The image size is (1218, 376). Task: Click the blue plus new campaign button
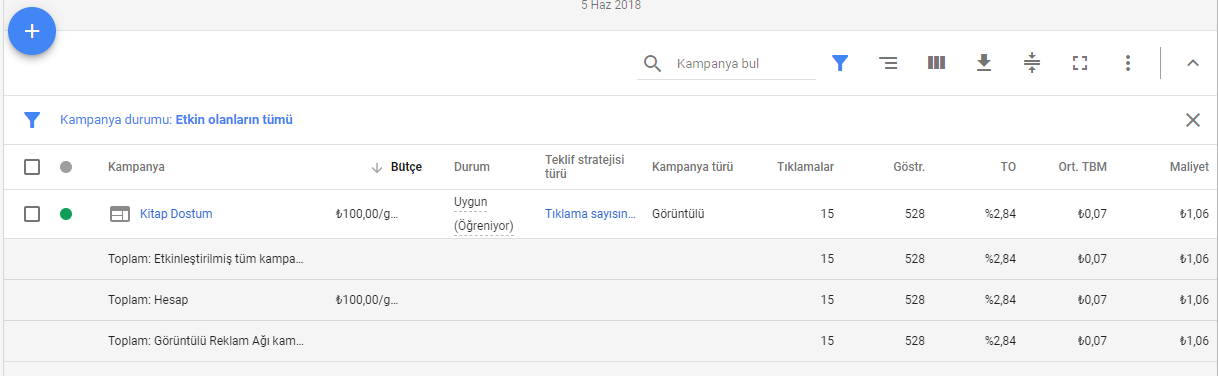(32, 31)
